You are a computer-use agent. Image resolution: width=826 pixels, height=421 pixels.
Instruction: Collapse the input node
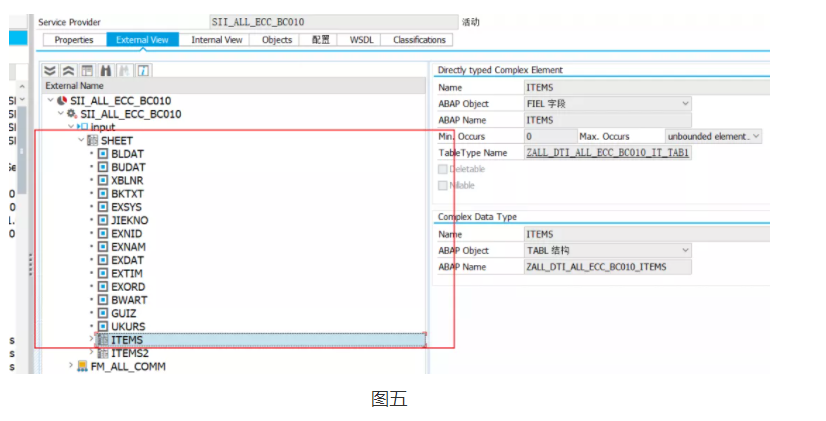click(x=71, y=126)
